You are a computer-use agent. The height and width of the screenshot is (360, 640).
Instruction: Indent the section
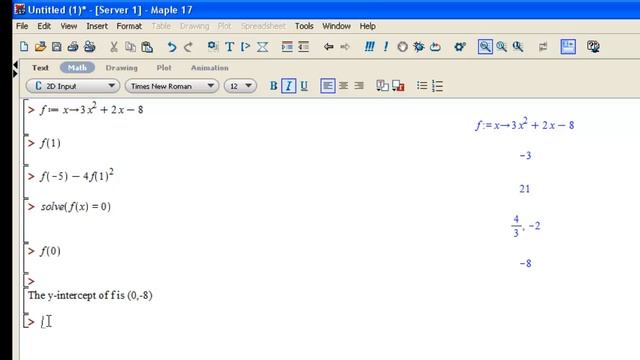click(287, 47)
